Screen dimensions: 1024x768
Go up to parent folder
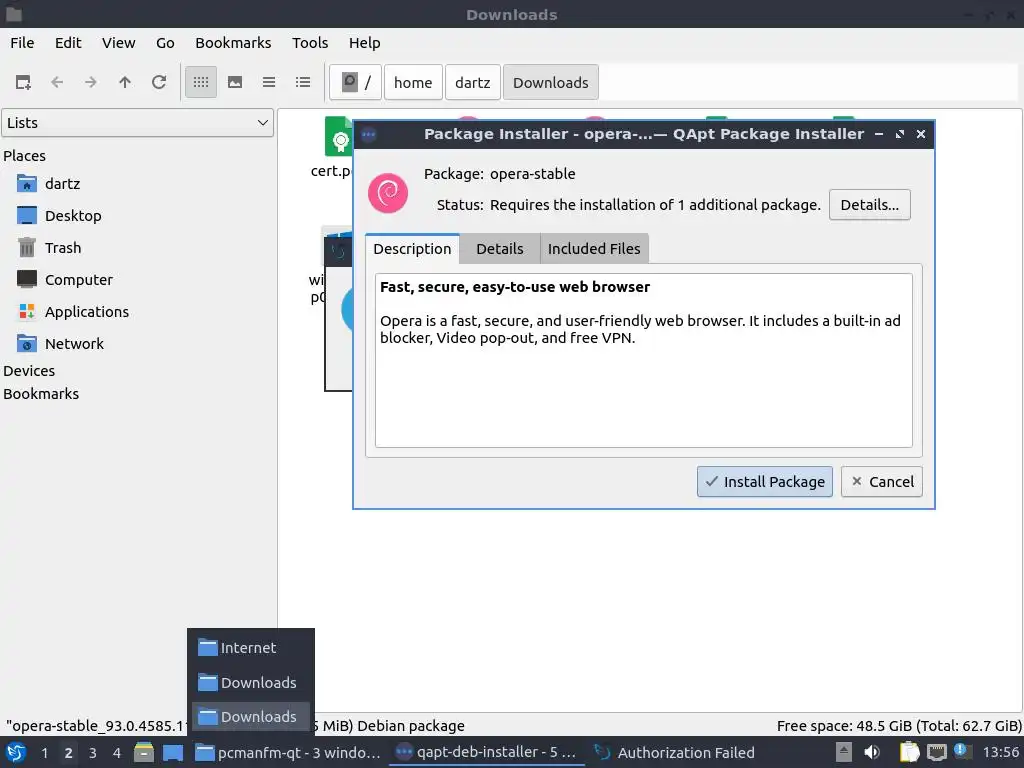(x=125, y=82)
